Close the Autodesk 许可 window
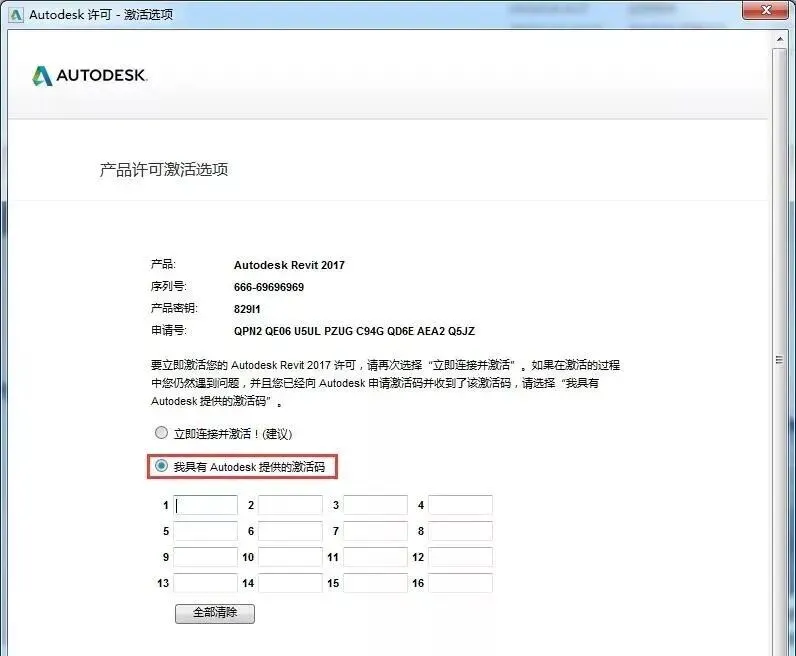Screen dimensions: 796x656 pos(767,10)
